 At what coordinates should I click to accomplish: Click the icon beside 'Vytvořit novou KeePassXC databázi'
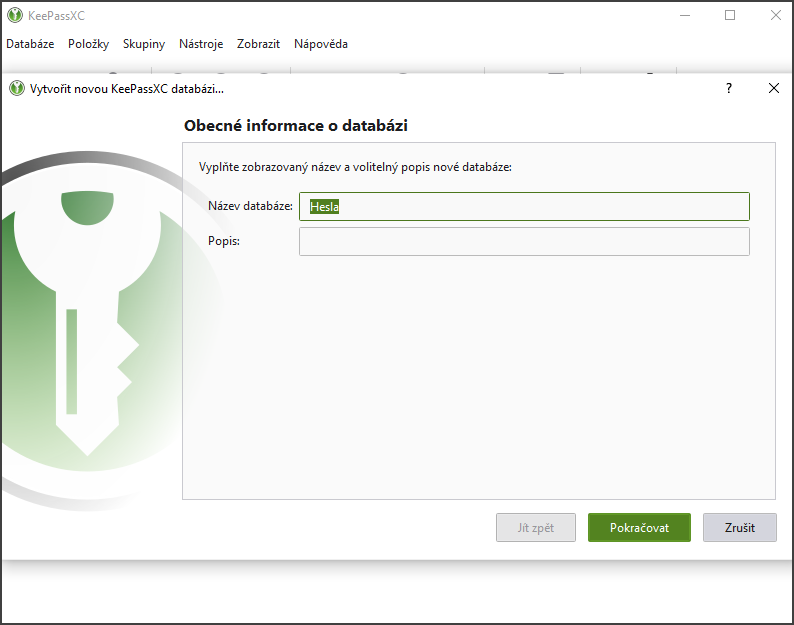[17, 88]
